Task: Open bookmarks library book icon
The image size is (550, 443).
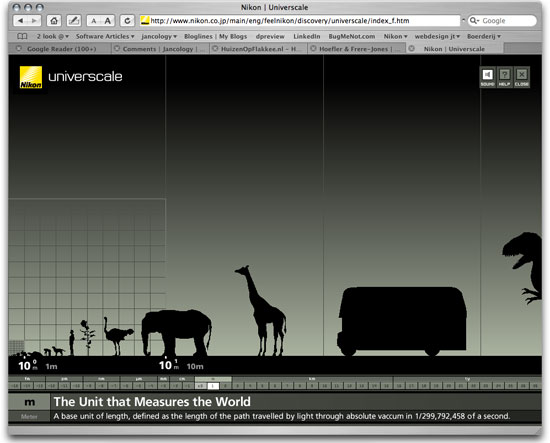Action: tap(22, 36)
